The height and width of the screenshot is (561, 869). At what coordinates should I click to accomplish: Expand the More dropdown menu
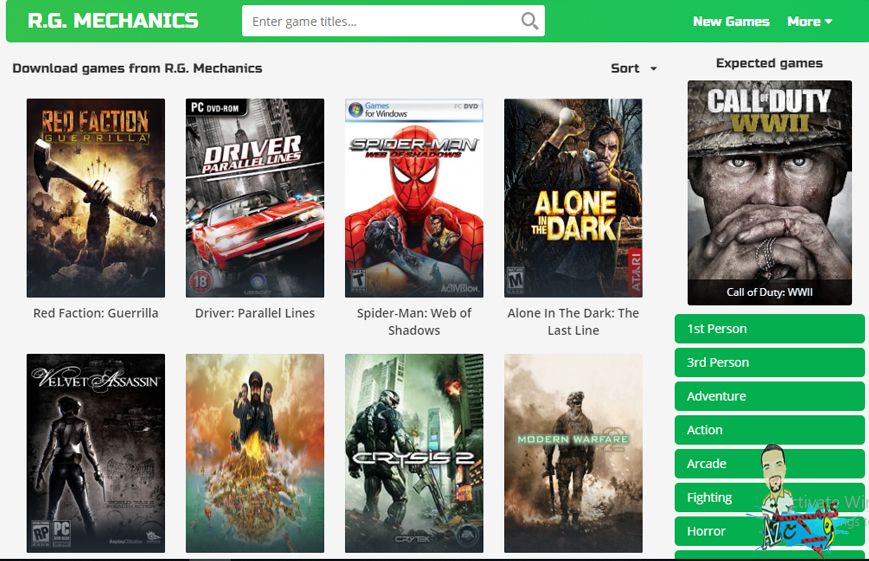click(x=810, y=22)
